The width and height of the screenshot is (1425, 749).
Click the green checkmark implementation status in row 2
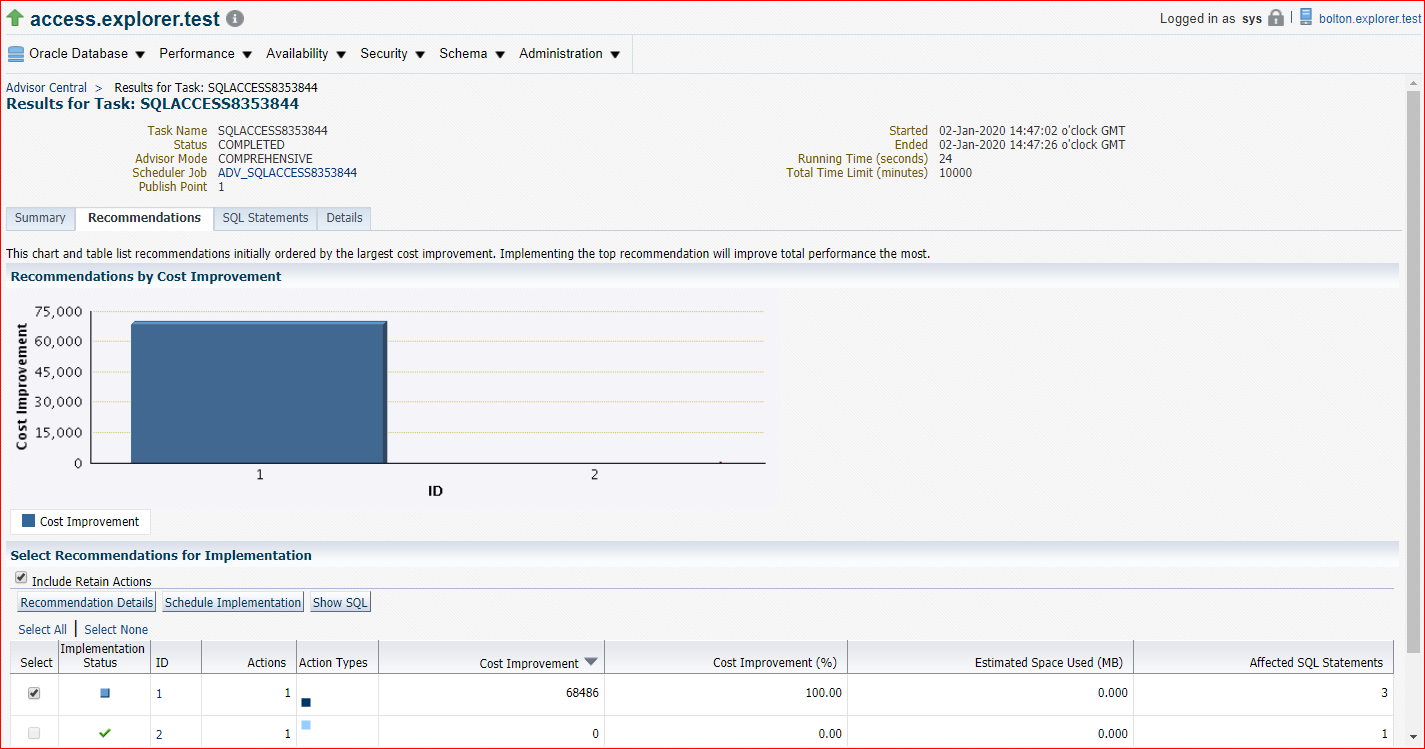105,733
